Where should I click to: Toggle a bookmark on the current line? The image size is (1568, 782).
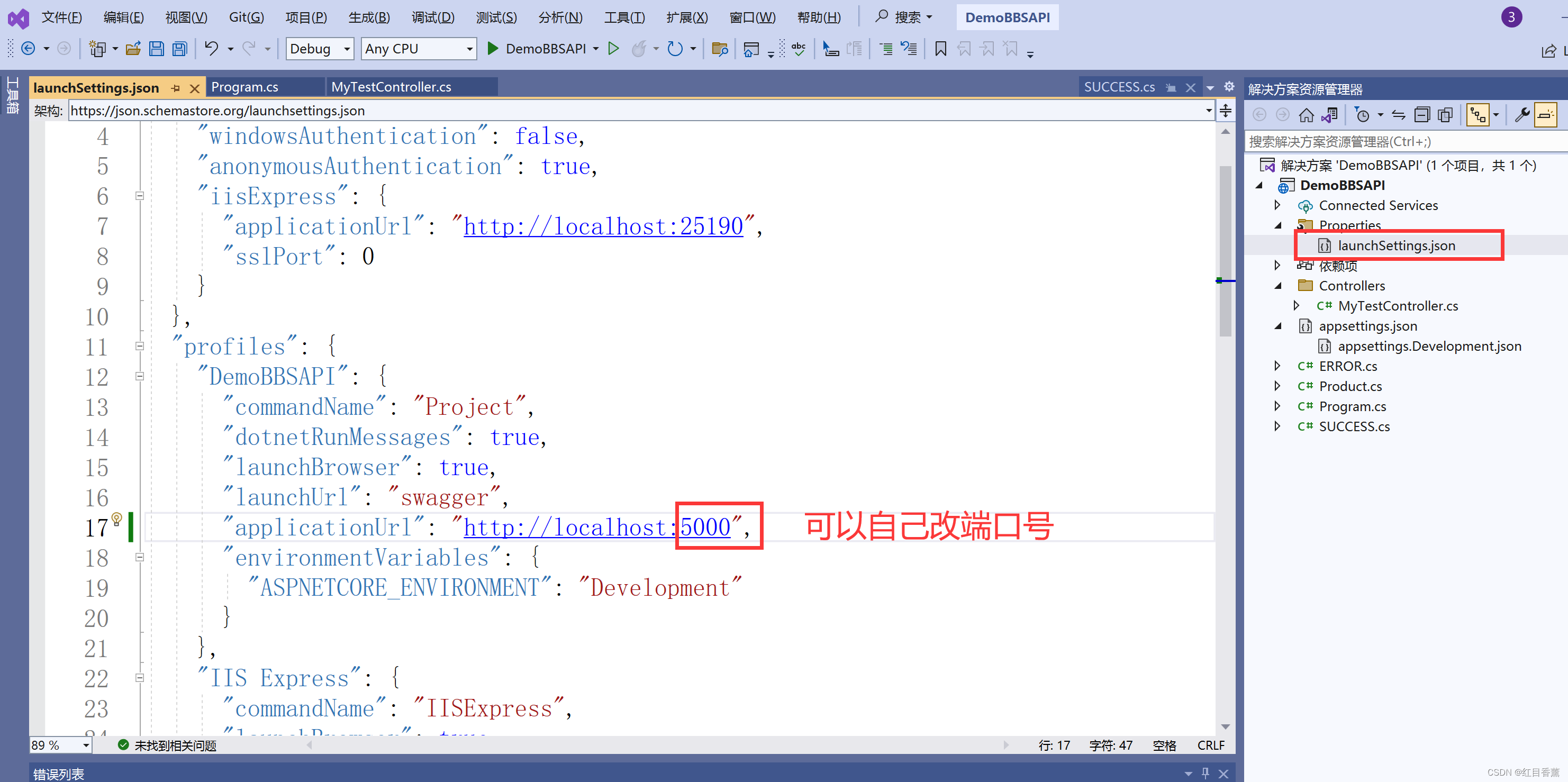pos(940,49)
